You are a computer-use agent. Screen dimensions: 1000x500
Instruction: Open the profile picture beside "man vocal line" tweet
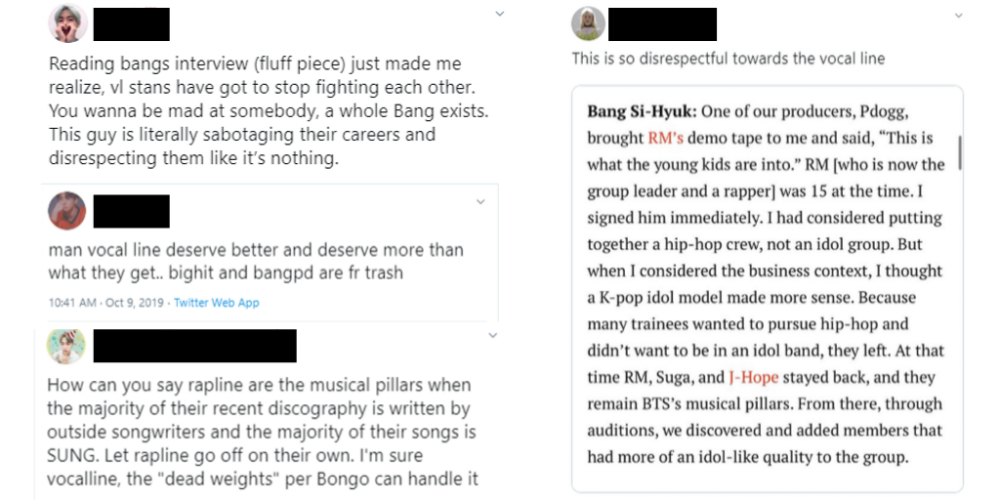(67, 210)
